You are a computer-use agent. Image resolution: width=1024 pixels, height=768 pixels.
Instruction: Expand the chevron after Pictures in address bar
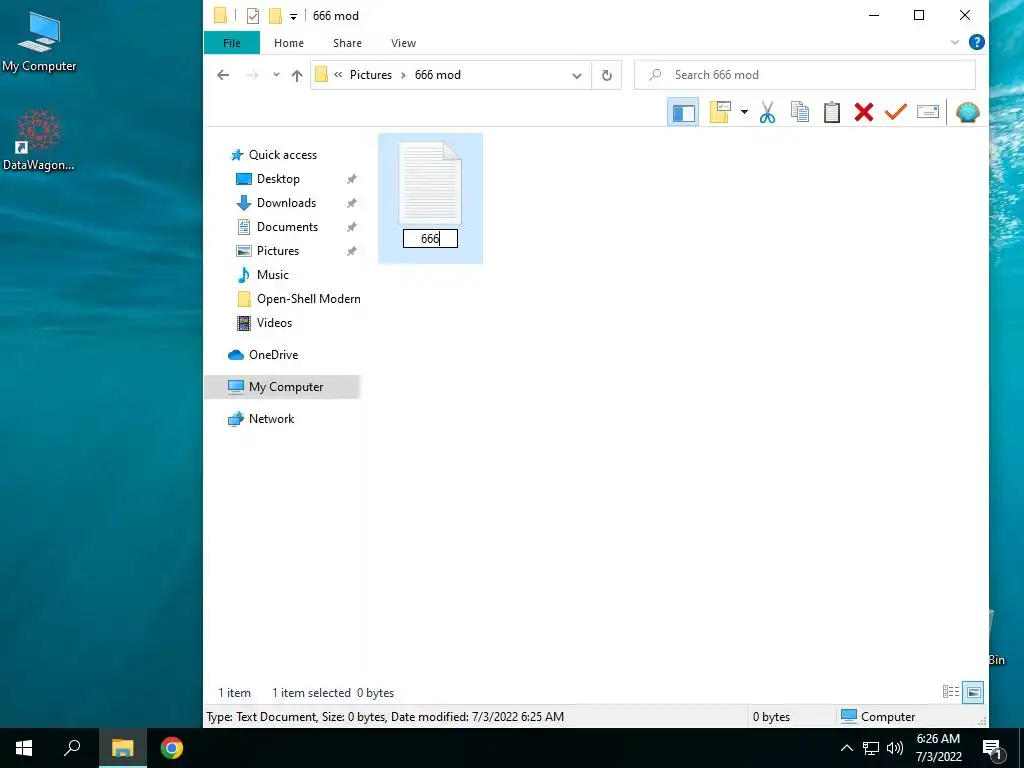pos(403,75)
